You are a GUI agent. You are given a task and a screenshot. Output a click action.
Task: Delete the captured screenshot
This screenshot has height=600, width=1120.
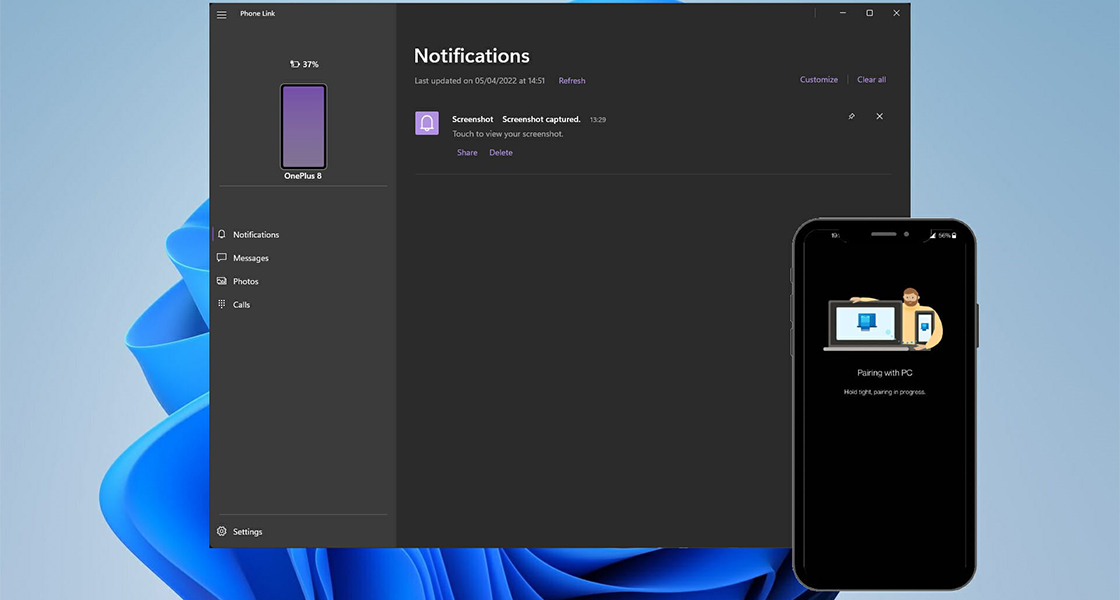click(x=501, y=152)
